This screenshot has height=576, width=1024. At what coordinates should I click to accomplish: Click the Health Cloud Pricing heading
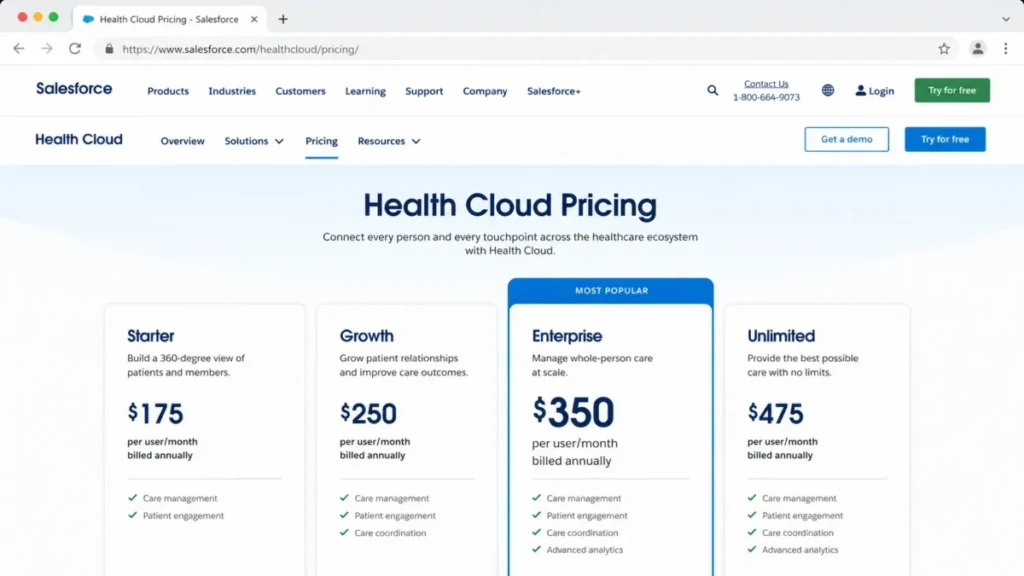pos(510,205)
